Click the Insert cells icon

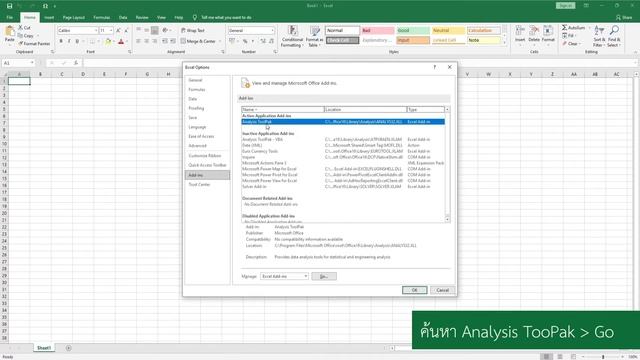[x=520, y=31]
